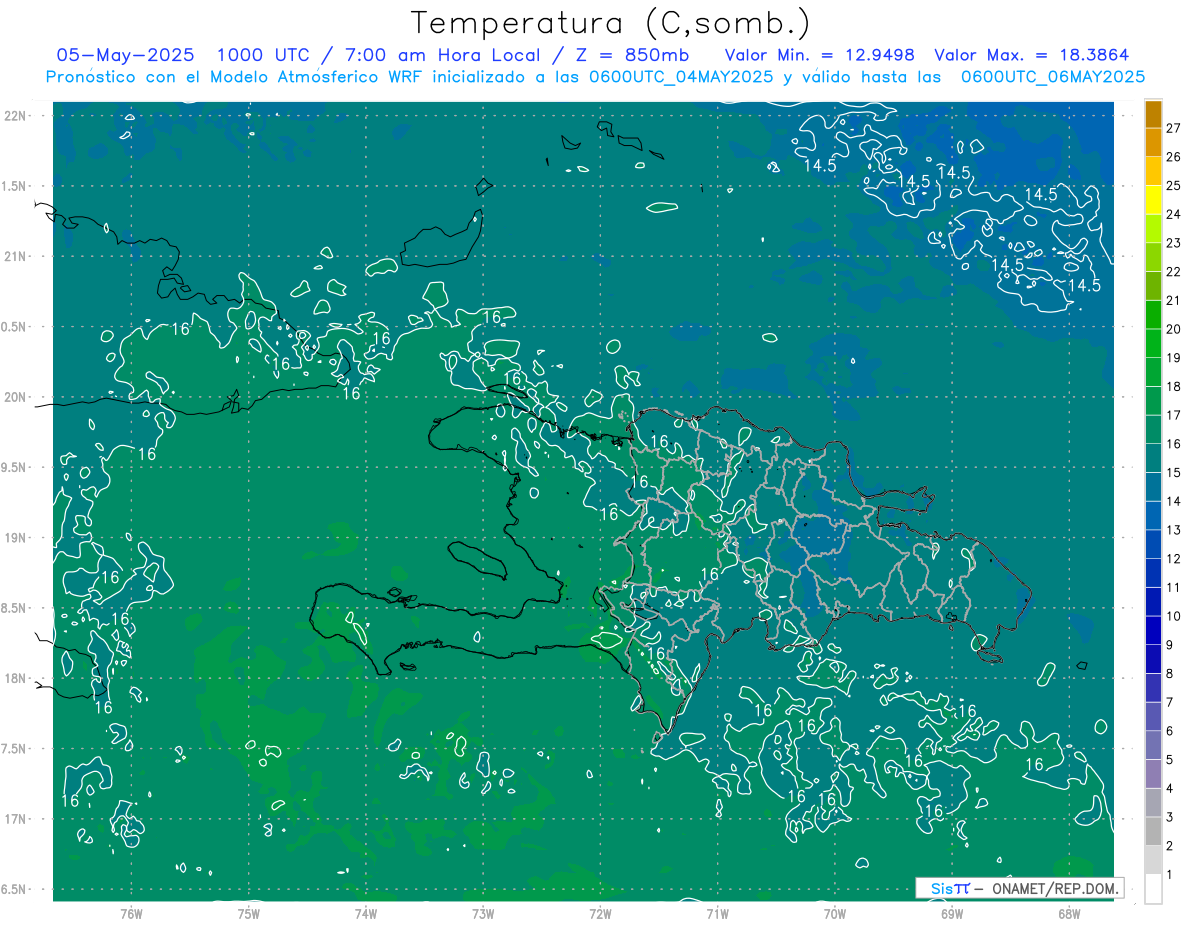Viewport: 1200px width, 927px height.
Task: Click 'Pronóstico con el Modelo Atmosférico WRF' text
Action: click(x=236, y=77)
